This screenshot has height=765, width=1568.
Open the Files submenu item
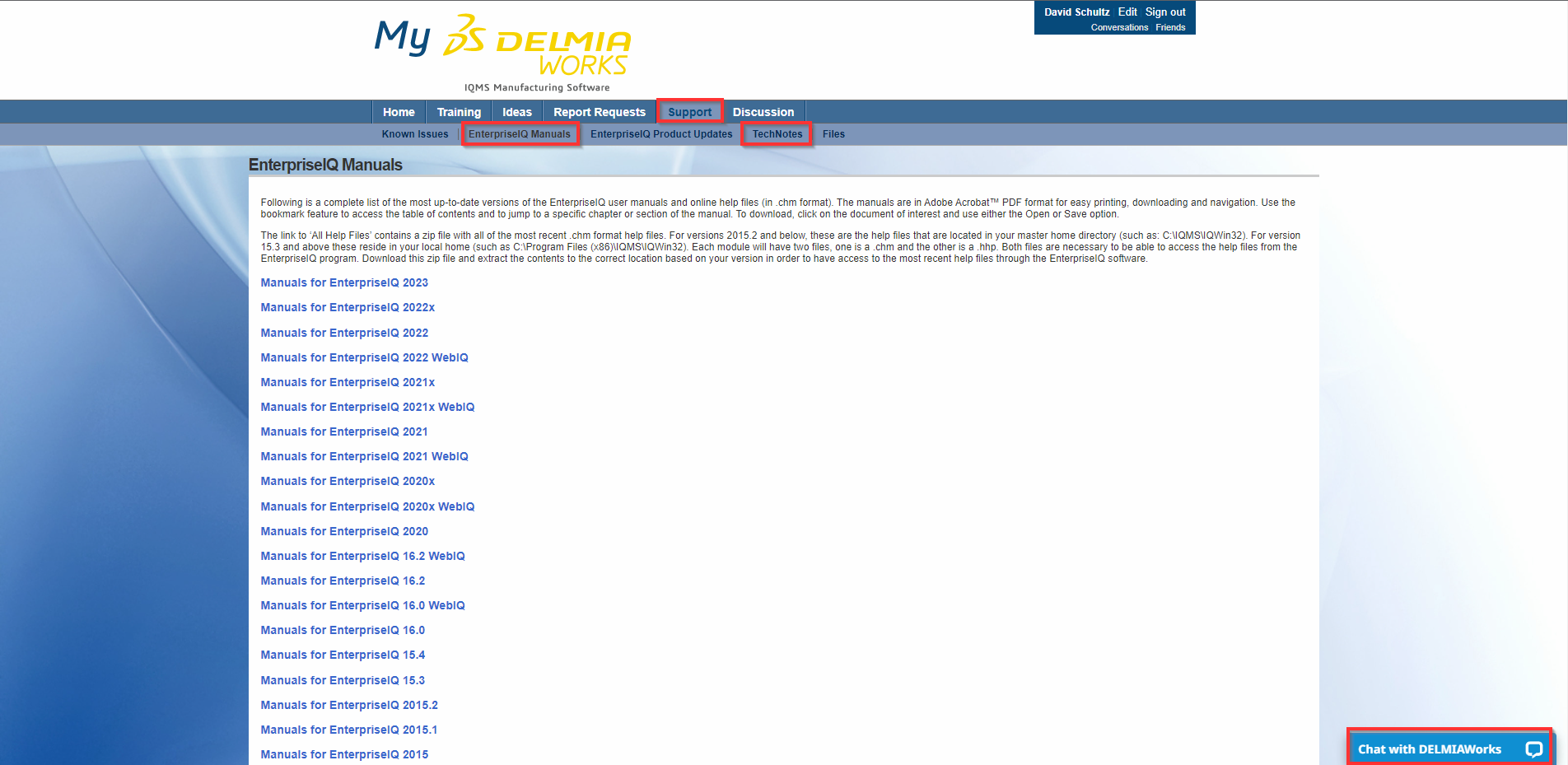point(833,134)
